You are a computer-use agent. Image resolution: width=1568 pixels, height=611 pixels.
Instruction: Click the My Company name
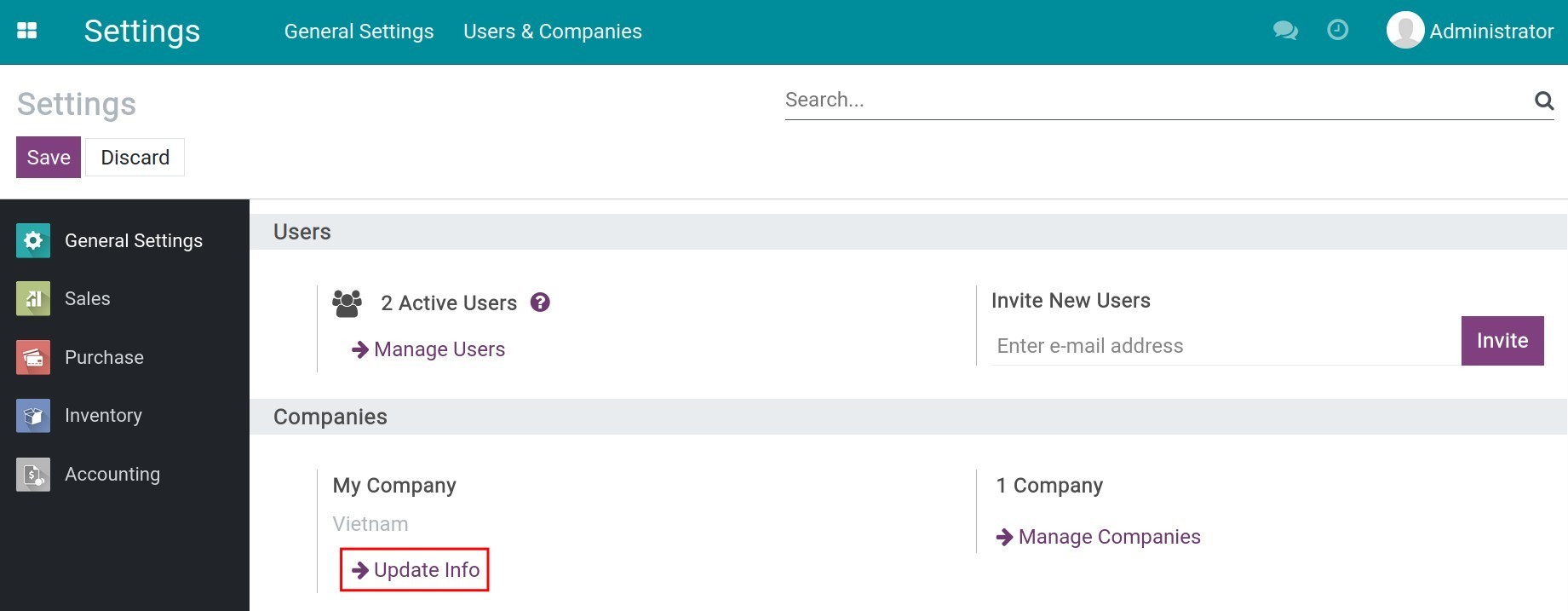point(394,486)
